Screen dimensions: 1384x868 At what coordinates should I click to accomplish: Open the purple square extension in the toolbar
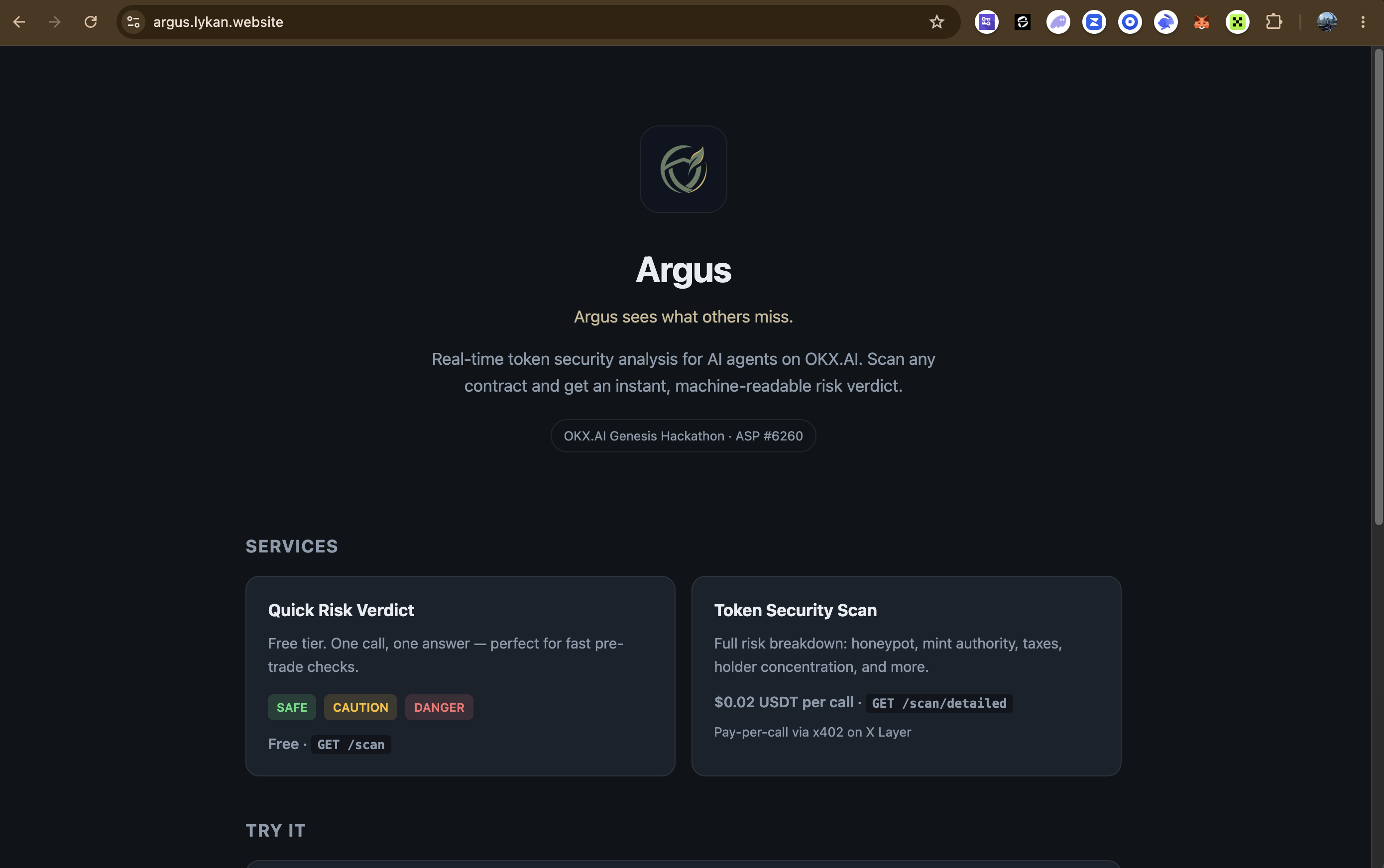click(x=987, y=22)
